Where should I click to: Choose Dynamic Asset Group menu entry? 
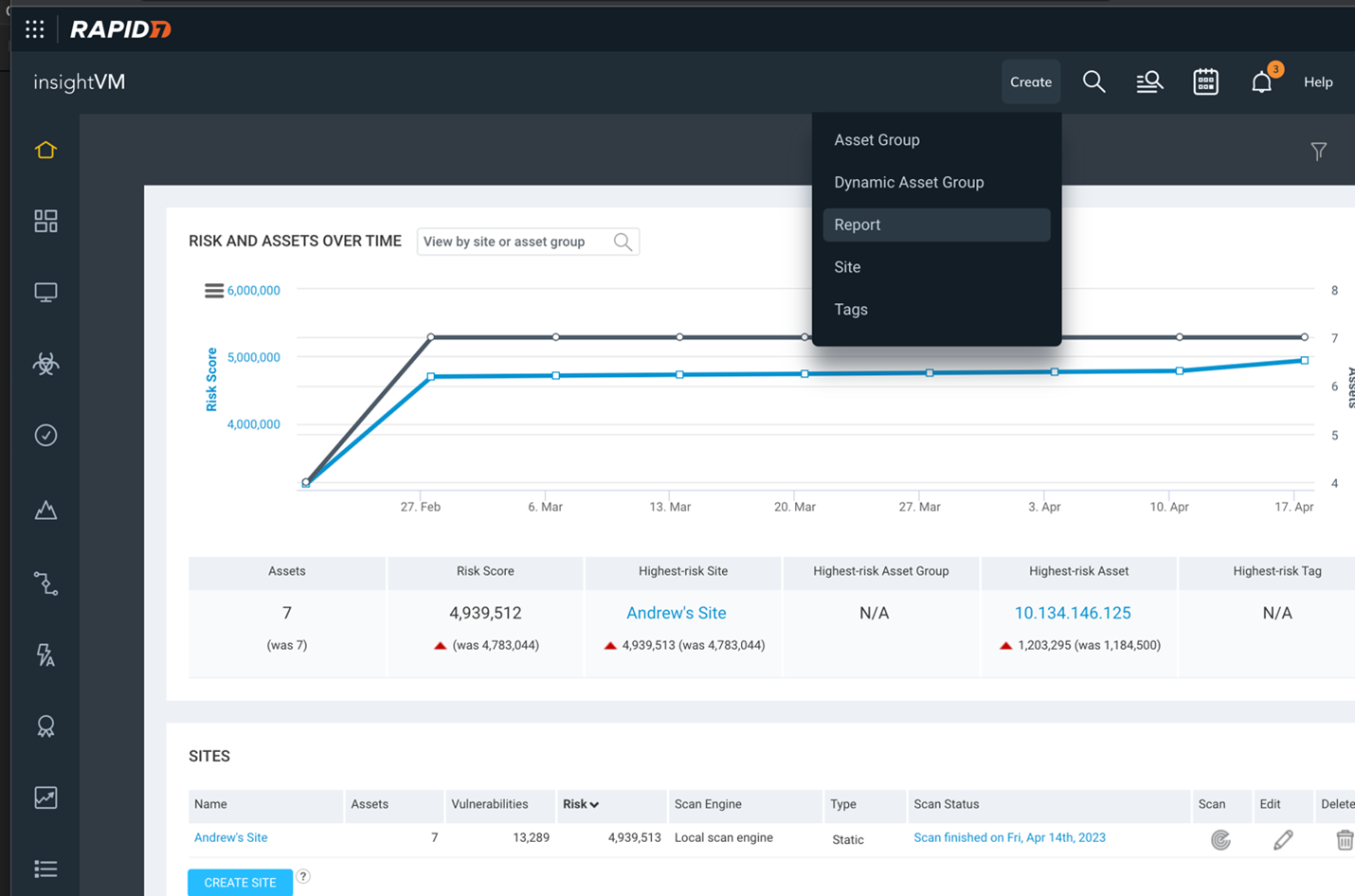coord(908,182)
